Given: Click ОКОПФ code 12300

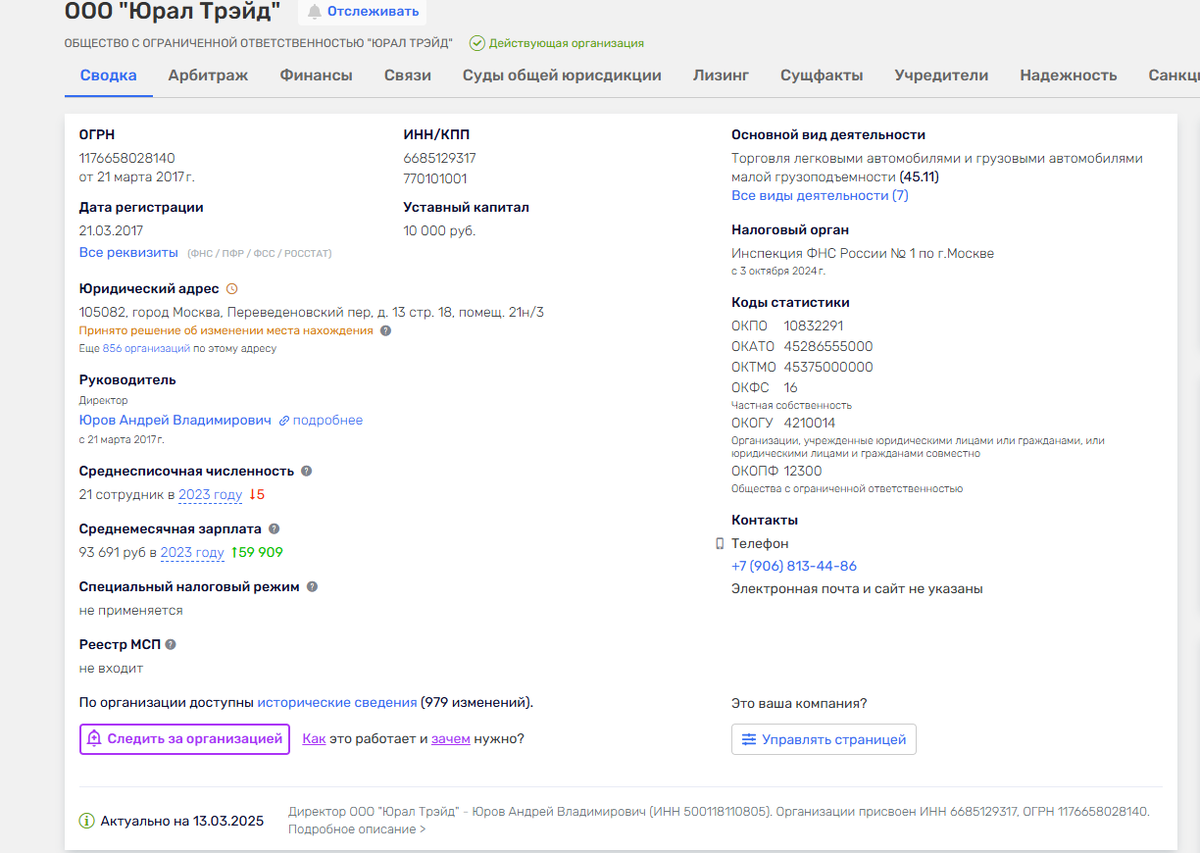Looking at the screenshot, I should pos(803,471).
